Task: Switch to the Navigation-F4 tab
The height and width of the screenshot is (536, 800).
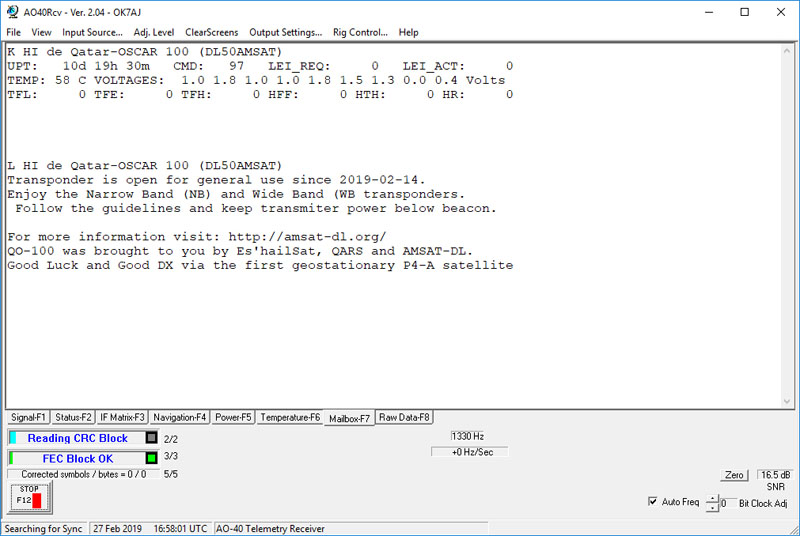Action: tap(180, 417)
